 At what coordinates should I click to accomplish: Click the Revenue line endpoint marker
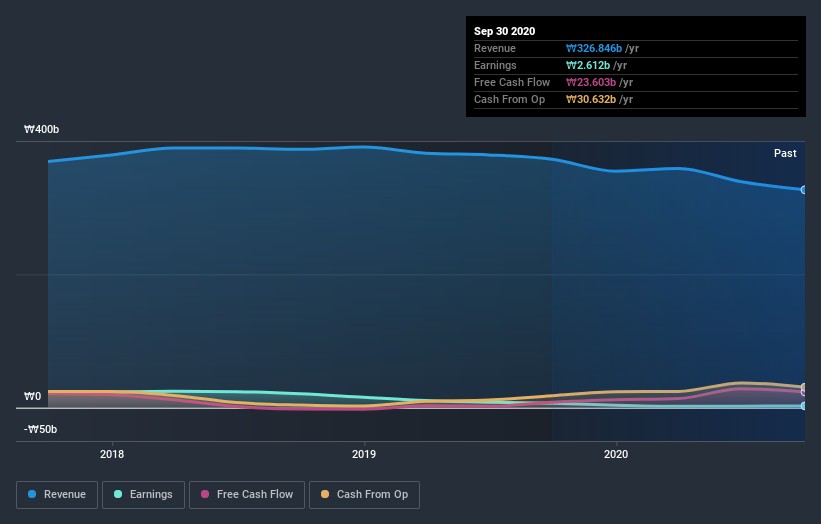click(x=804, y=190)
